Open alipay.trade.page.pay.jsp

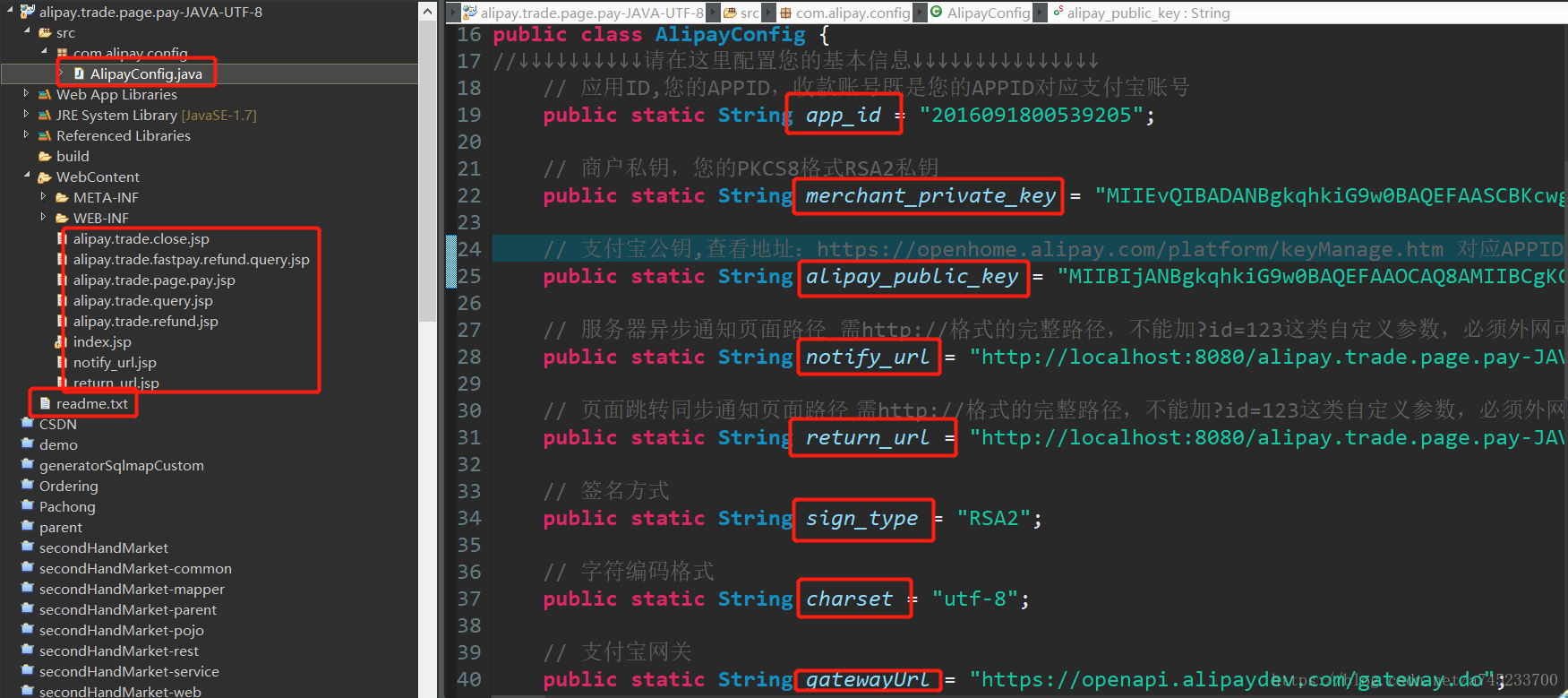tap(154, 280)
